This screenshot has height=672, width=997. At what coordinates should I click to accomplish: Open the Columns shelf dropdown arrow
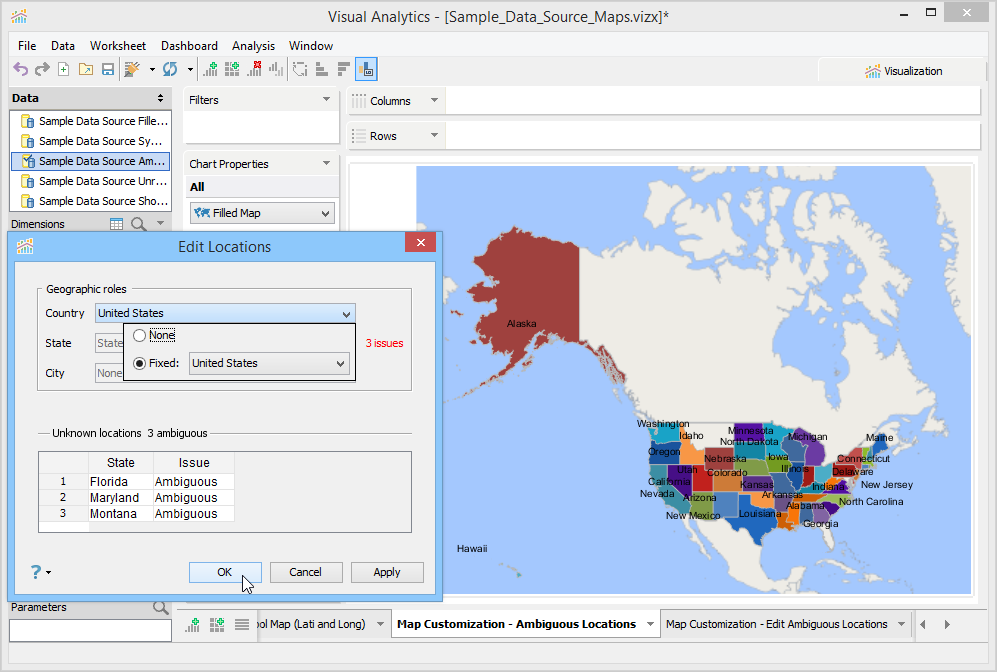(434, 100)
